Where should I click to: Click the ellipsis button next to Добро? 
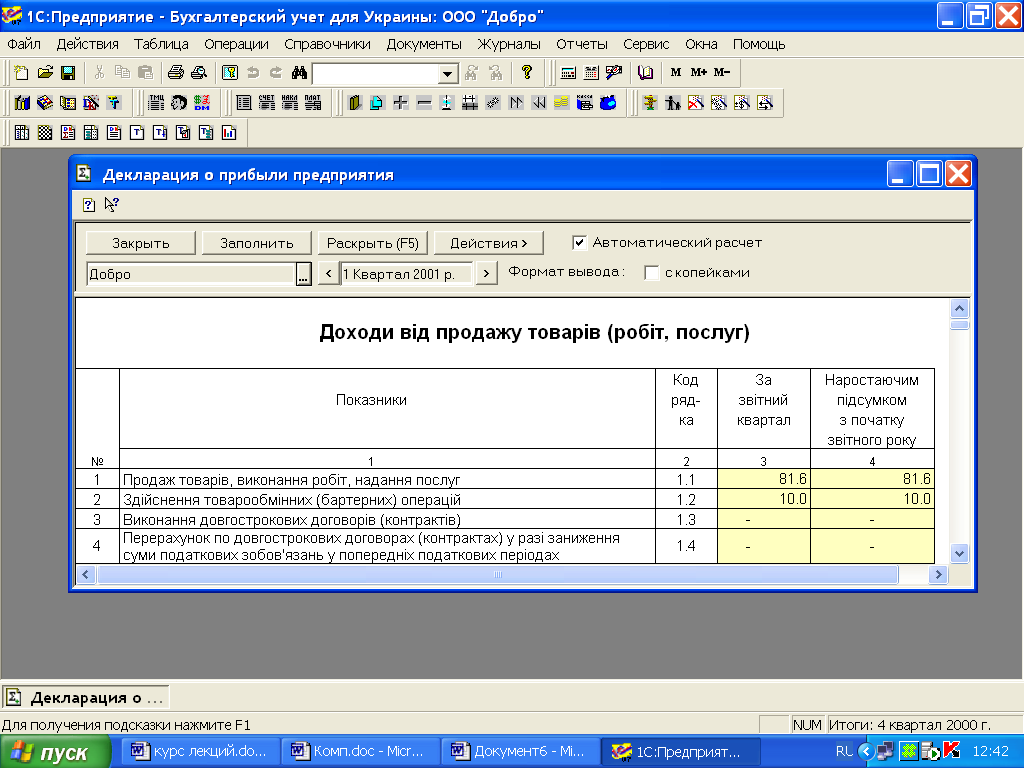[303, 274]
